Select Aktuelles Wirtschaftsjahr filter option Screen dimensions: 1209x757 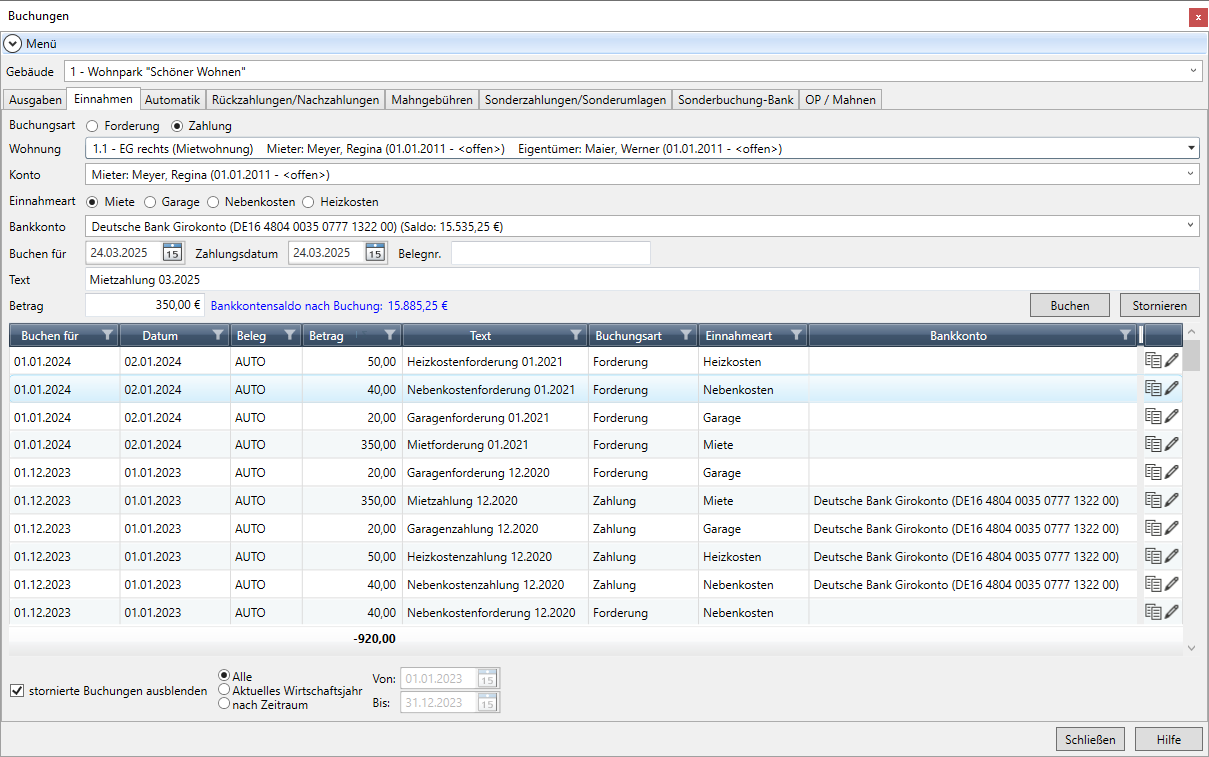tap(224, 690)
